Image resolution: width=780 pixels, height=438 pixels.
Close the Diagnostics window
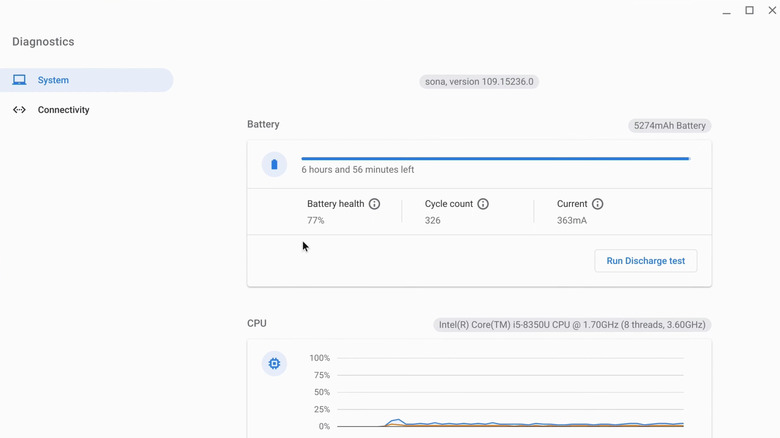point(771,11)
